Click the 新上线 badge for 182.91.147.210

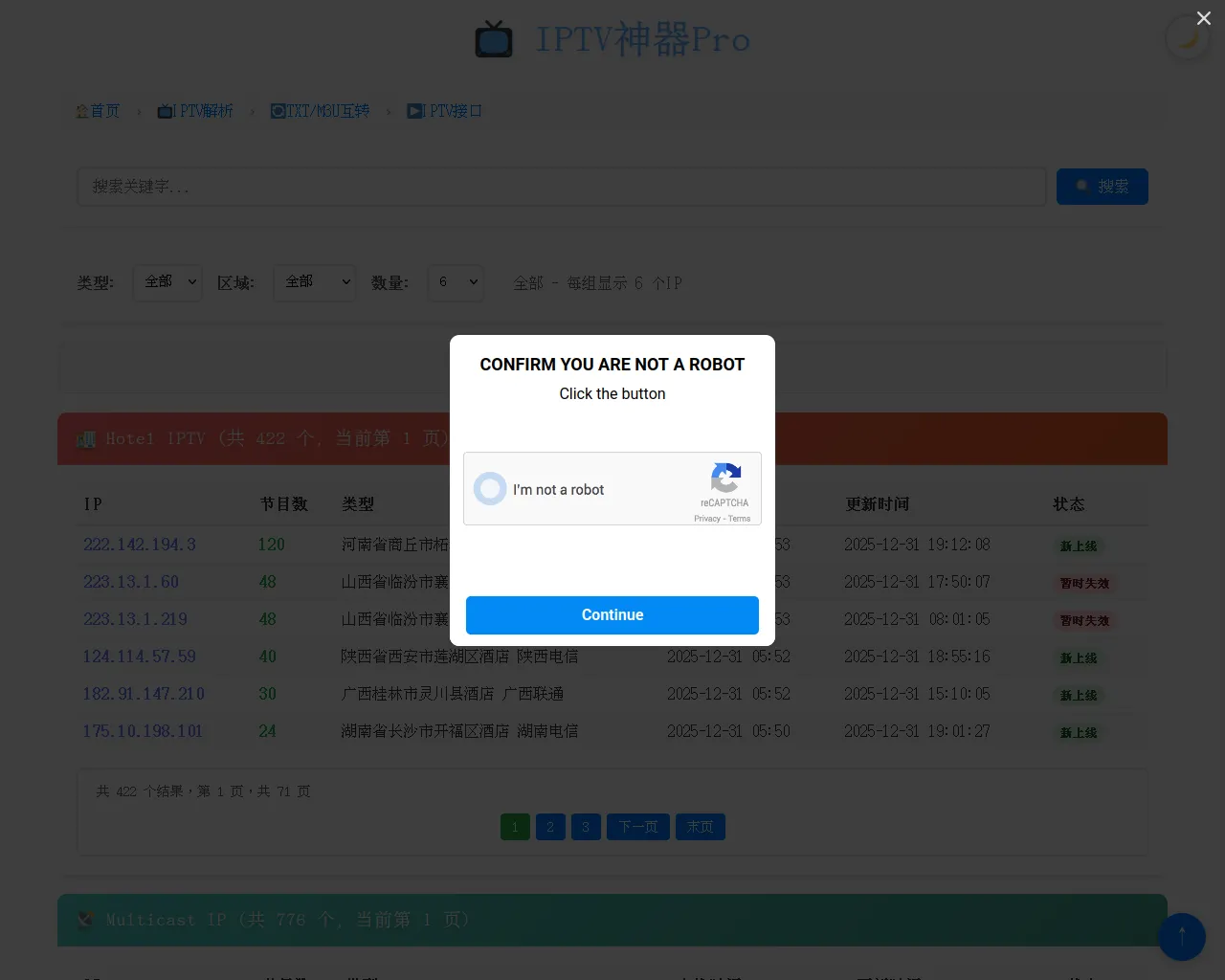(x=1079, y=696)
